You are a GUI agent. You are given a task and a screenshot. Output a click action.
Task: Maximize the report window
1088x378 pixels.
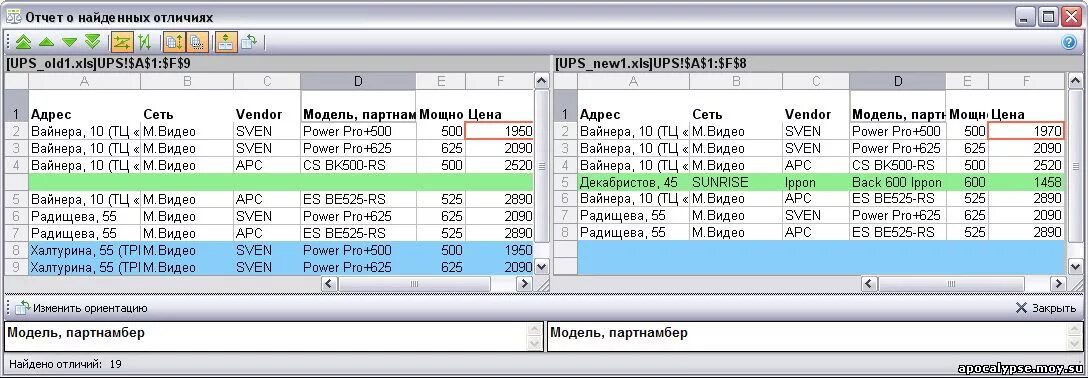pos(1048,17)
